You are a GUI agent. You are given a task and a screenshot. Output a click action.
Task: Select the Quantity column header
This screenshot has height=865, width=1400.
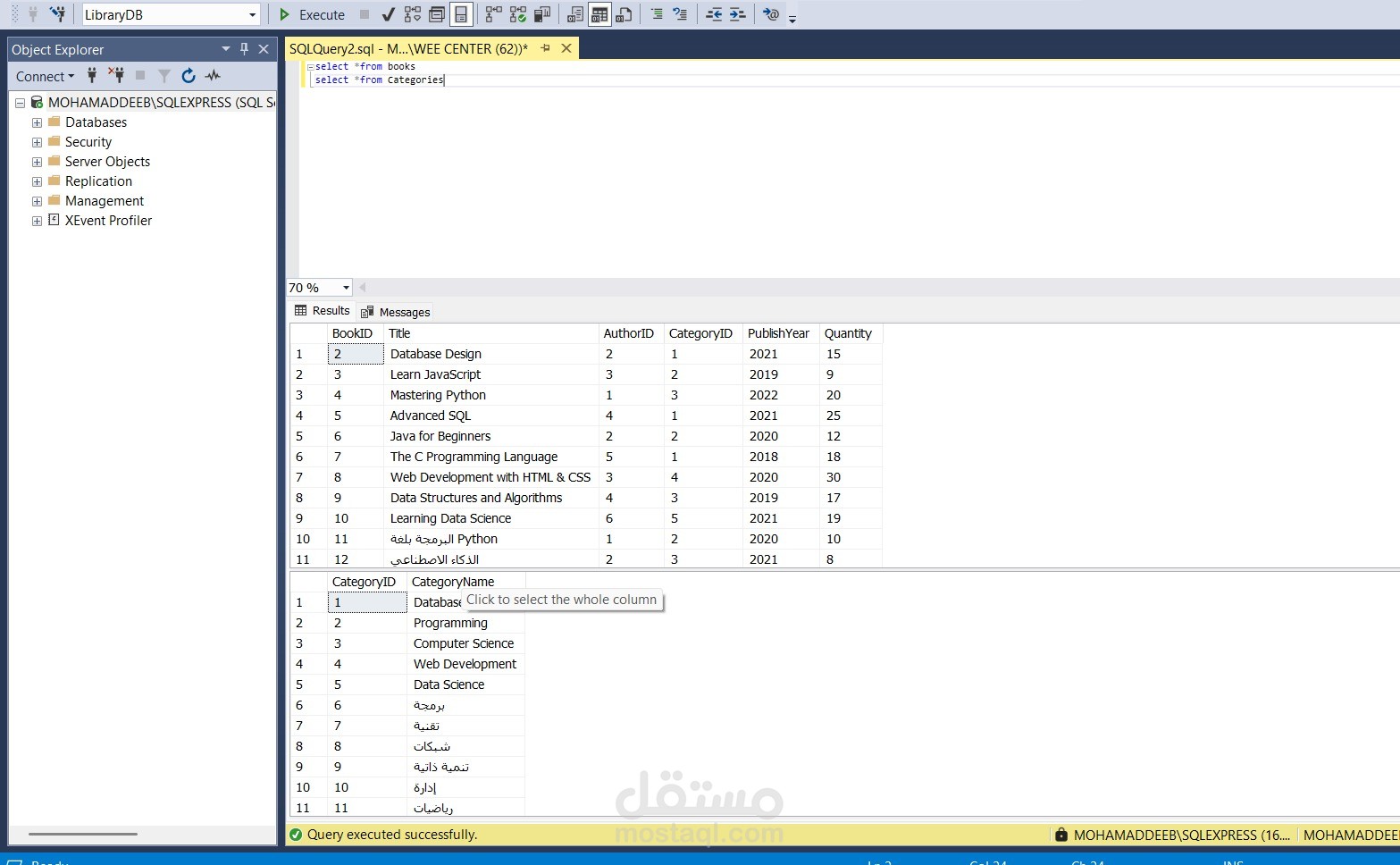pos(851,333)
